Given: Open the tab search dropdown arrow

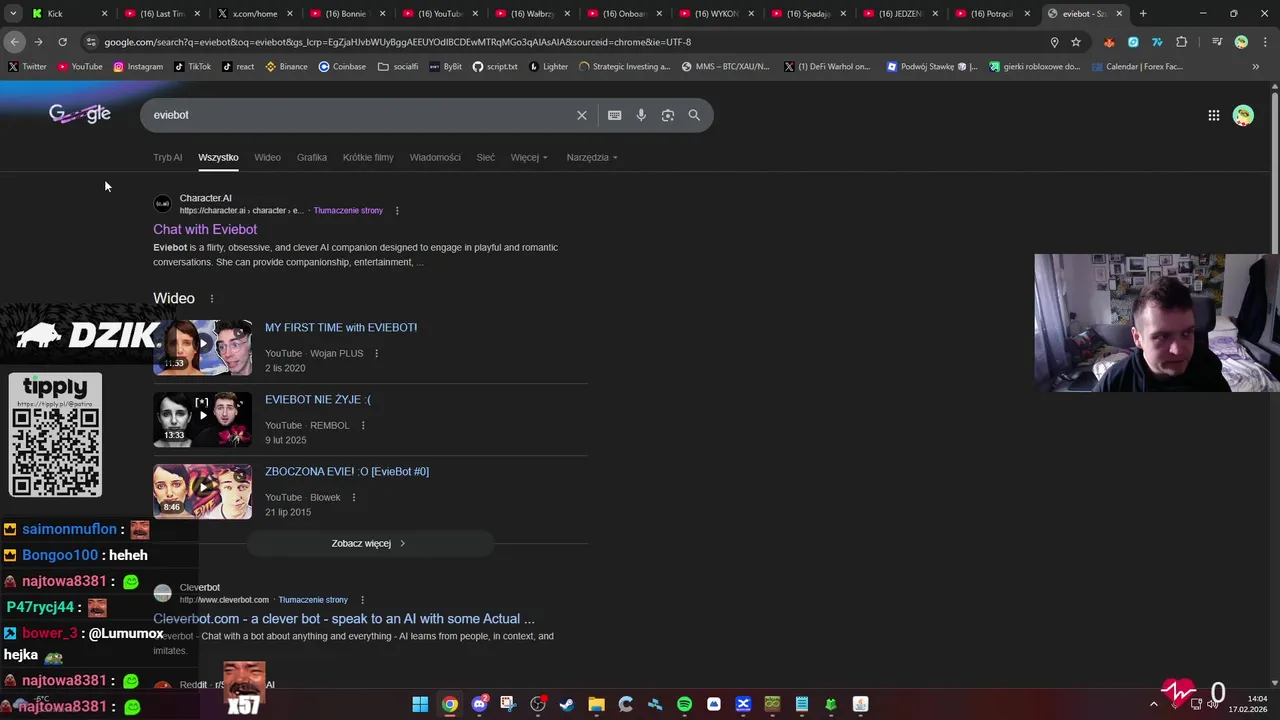Looking at the screenshot, I should tap(13, 14).
